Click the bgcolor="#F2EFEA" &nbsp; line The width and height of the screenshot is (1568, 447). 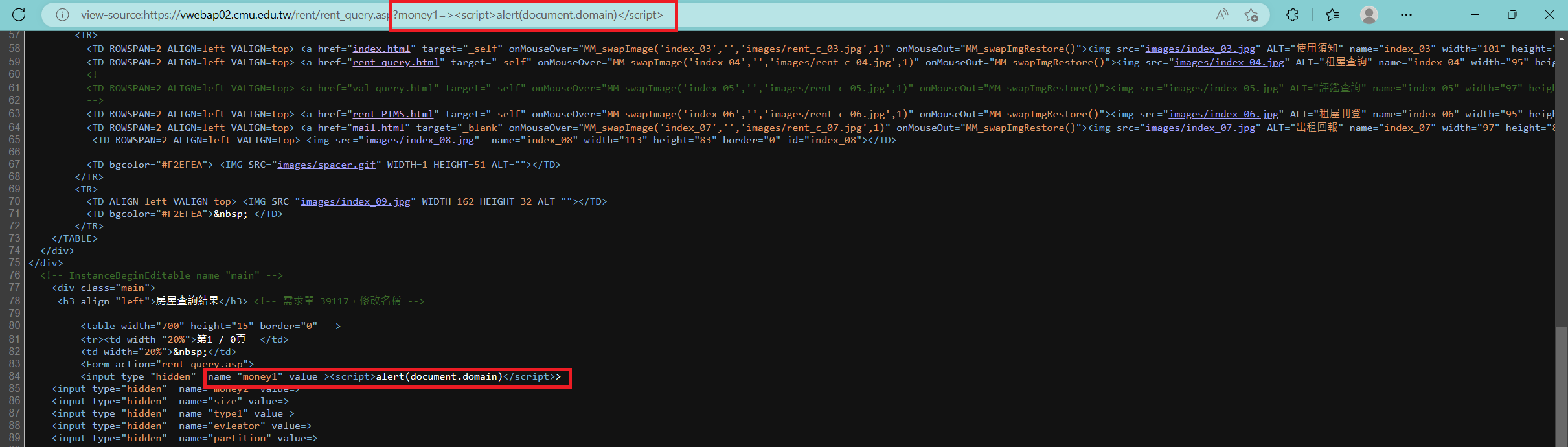[185, 214]
